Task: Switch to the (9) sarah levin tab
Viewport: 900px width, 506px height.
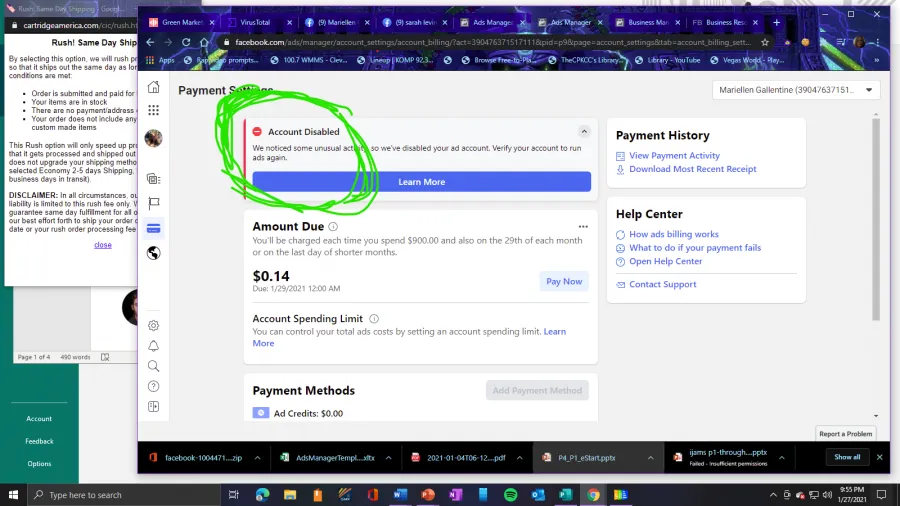Action: tap(414, 22)
